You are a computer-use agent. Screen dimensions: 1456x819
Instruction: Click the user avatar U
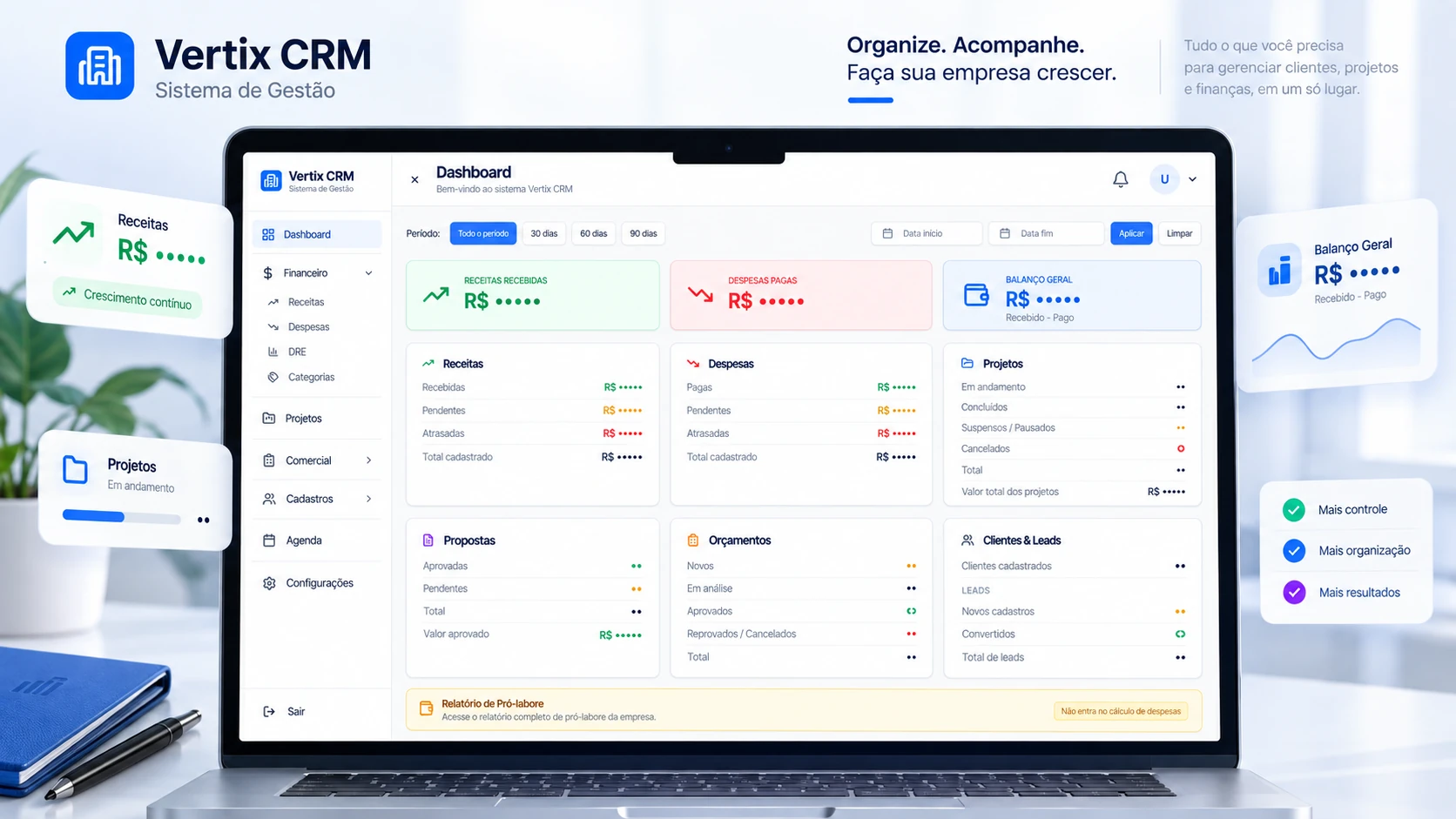(1164, 179)
